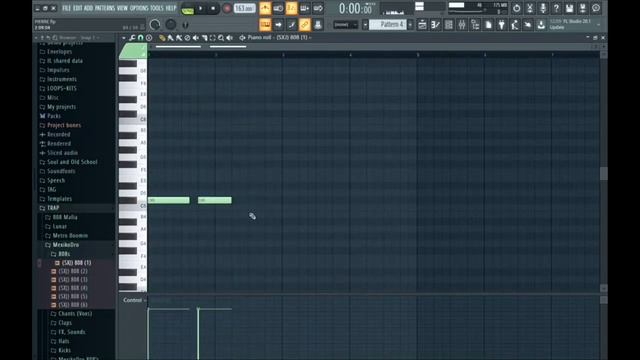Collapse the TRAP folder in browser
This screenshot has width=640, height=360.
pos(53,208)
